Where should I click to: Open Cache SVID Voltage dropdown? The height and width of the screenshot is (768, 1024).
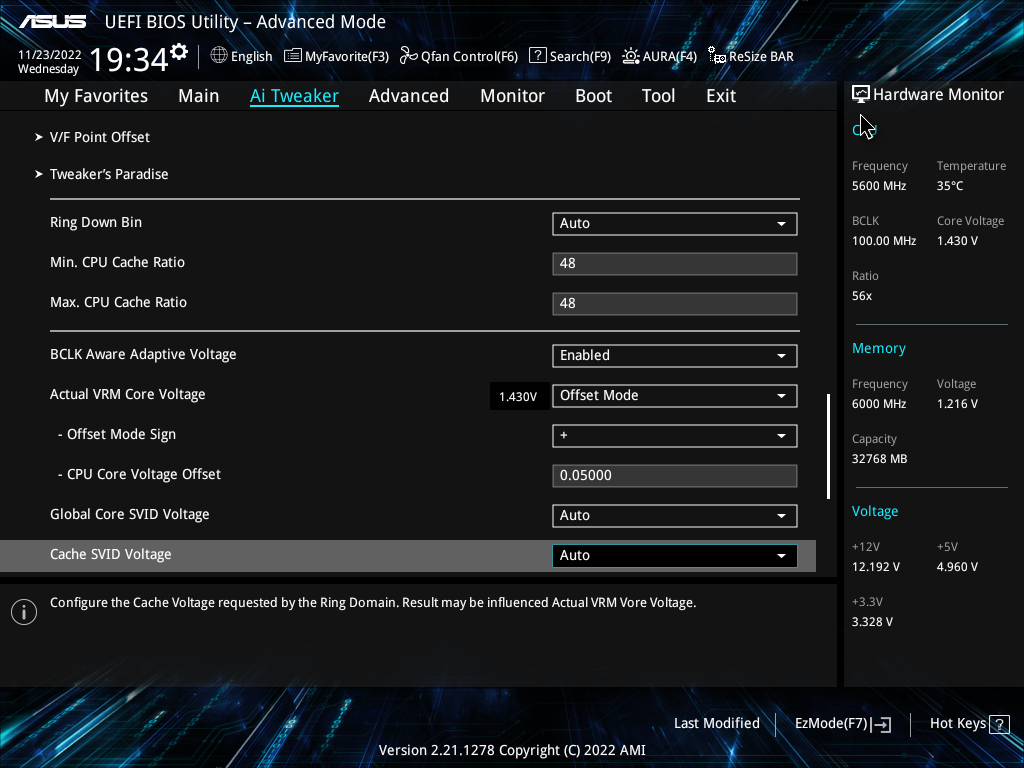tap(675, 555)
